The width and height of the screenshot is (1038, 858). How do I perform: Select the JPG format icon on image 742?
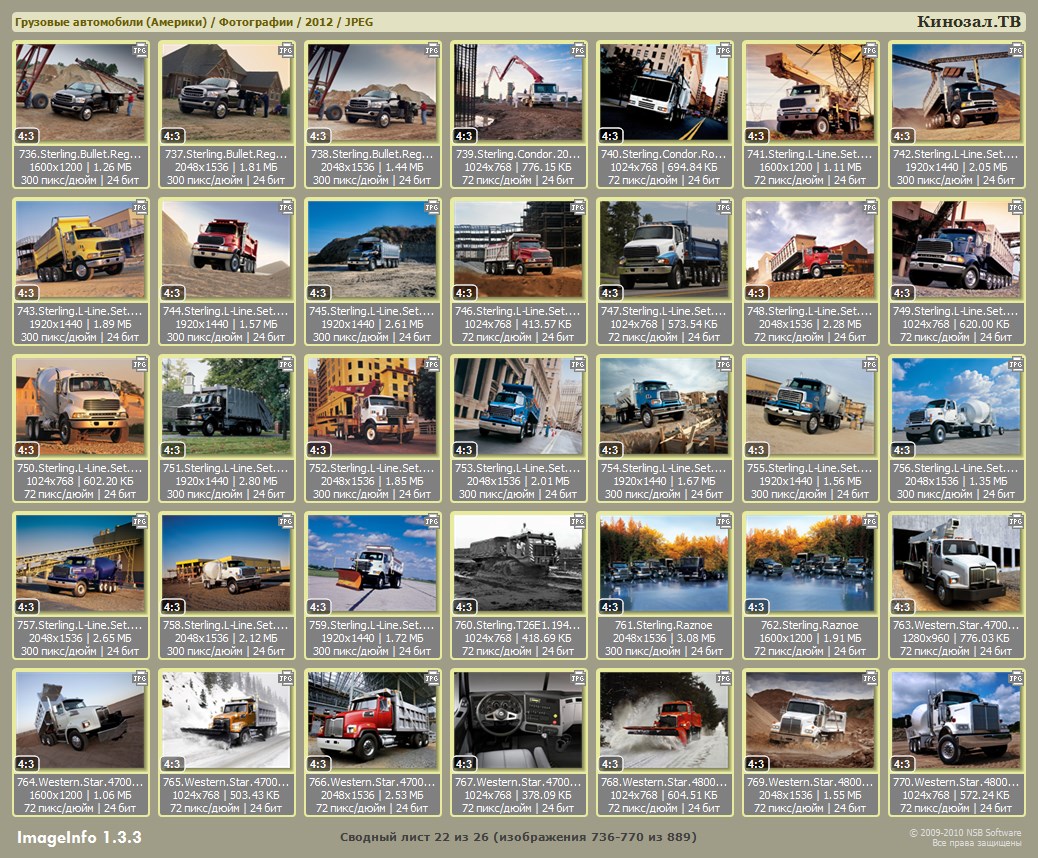click(x=1015, y=50)
